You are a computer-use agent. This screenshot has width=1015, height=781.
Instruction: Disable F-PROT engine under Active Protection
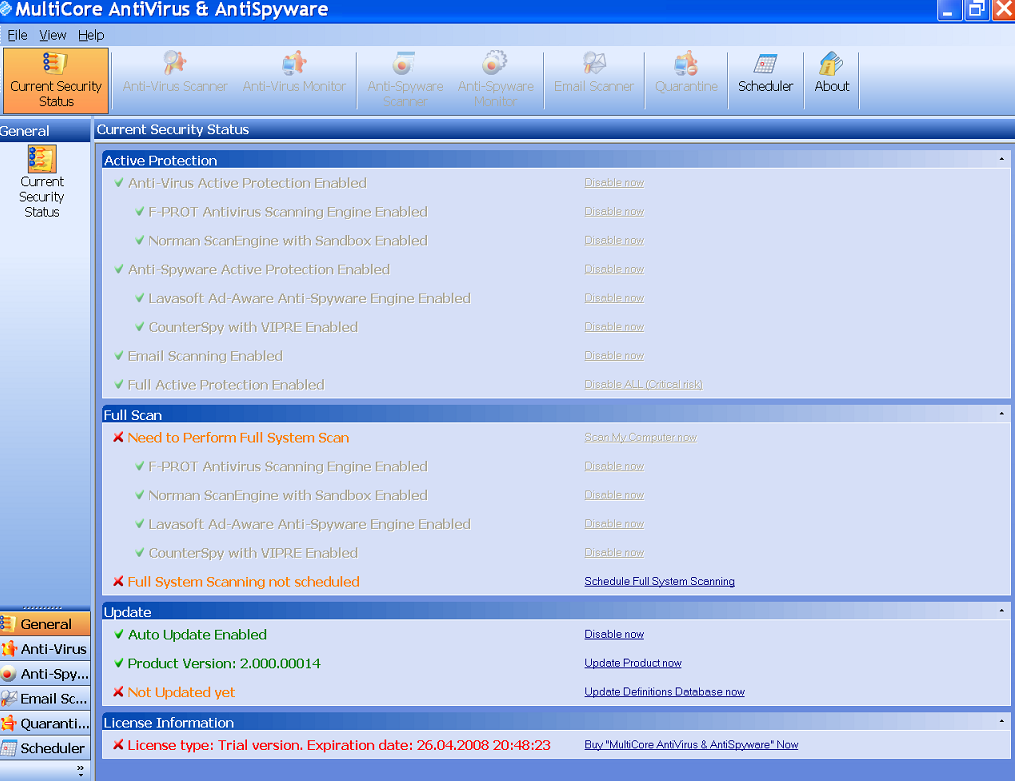(x=614, y=212)
